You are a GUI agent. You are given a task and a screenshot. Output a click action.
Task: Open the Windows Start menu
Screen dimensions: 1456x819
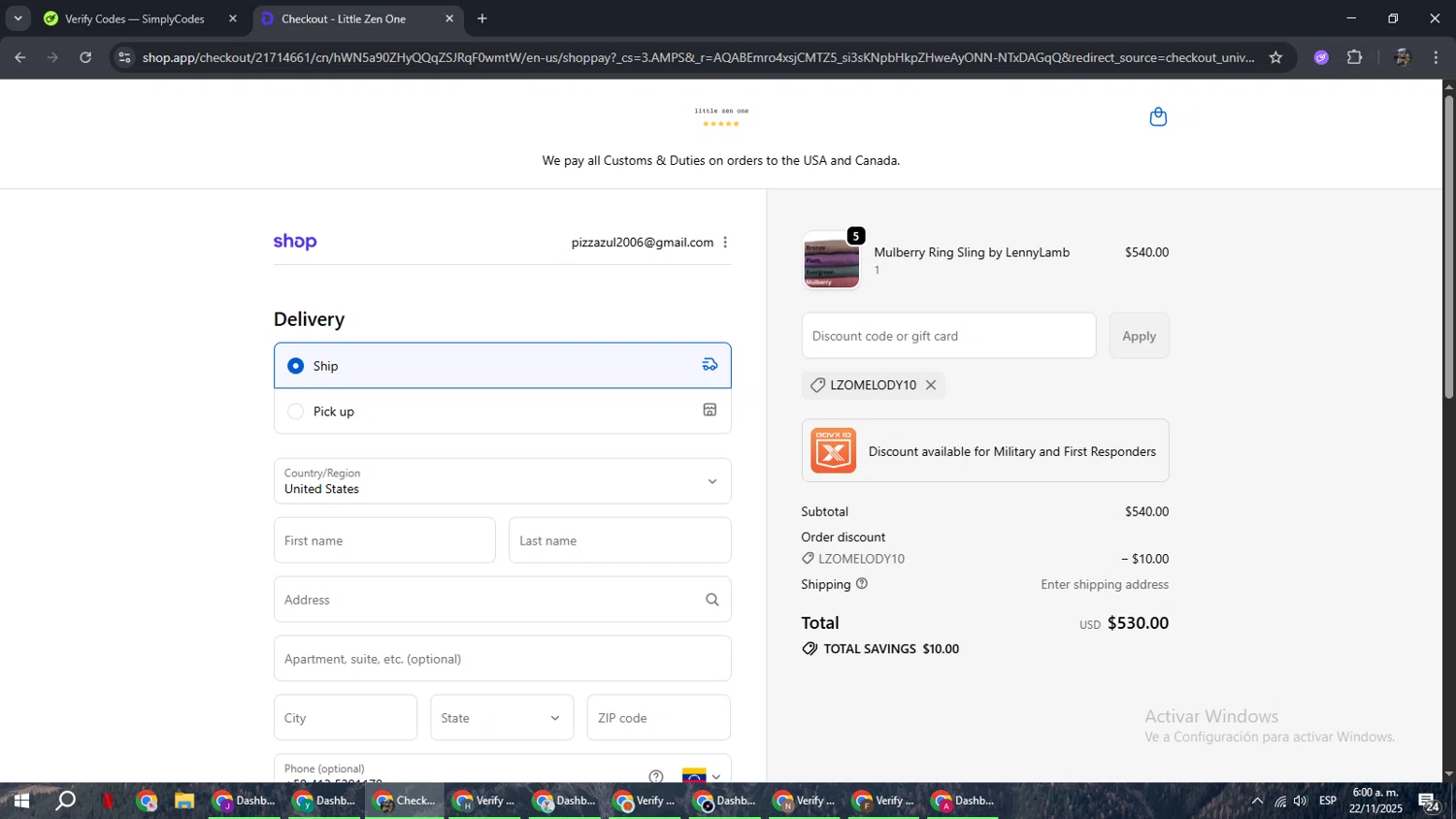point(21,801)
